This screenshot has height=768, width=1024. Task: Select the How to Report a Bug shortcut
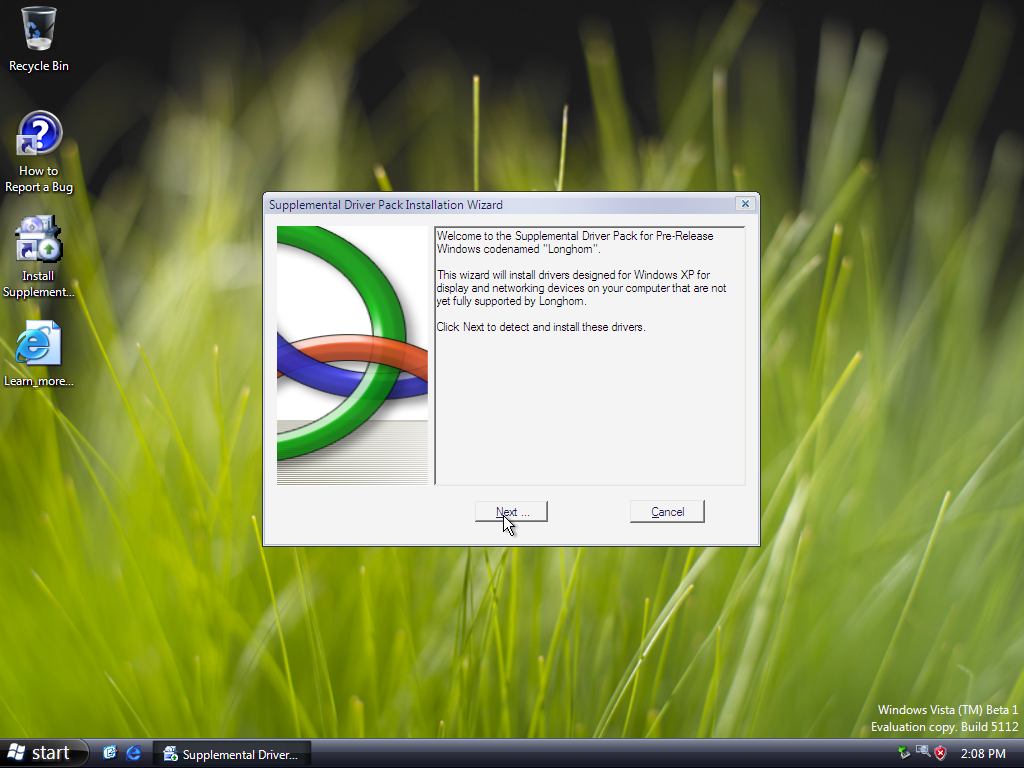(x=39, y=153)
